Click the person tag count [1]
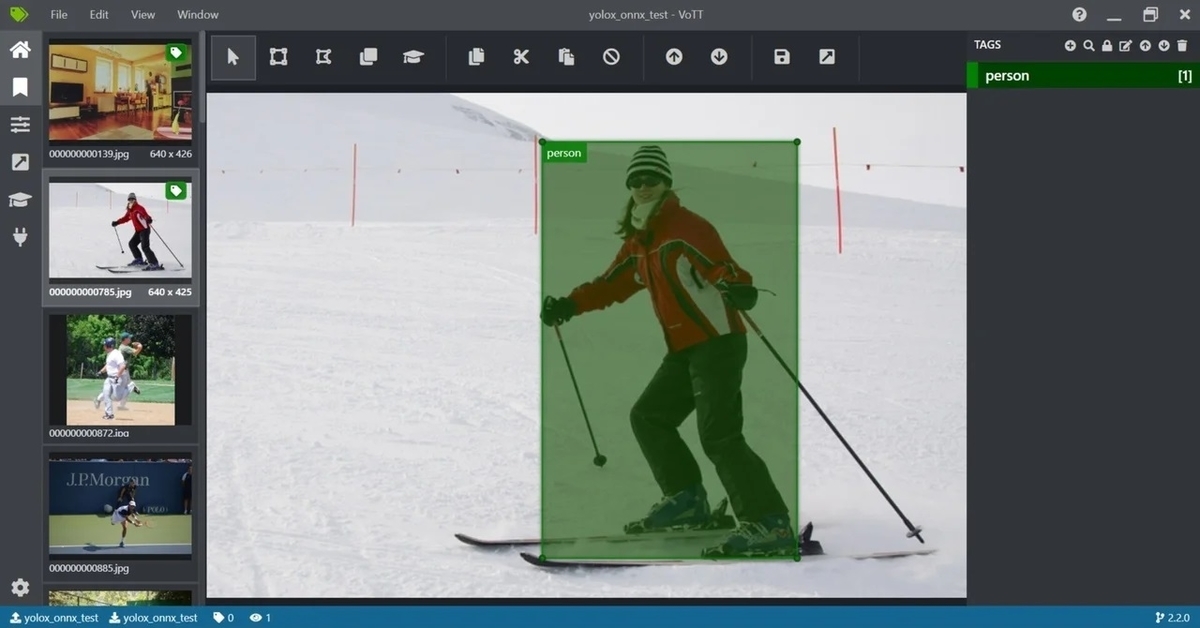This screenshot has width=1200, height=628. [1184, 76]
